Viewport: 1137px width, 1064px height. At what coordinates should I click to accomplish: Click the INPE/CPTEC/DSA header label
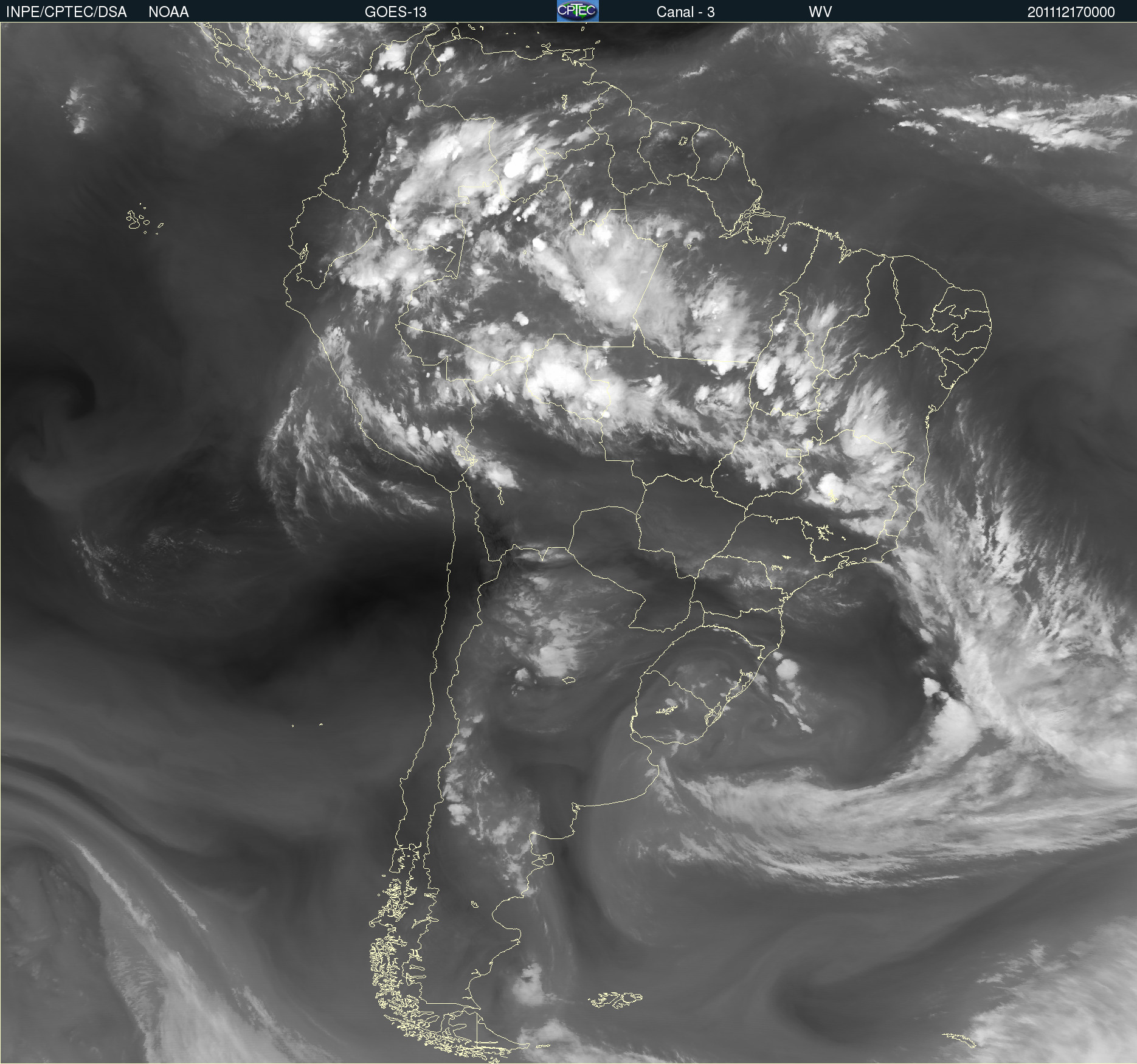coord(66,12)
